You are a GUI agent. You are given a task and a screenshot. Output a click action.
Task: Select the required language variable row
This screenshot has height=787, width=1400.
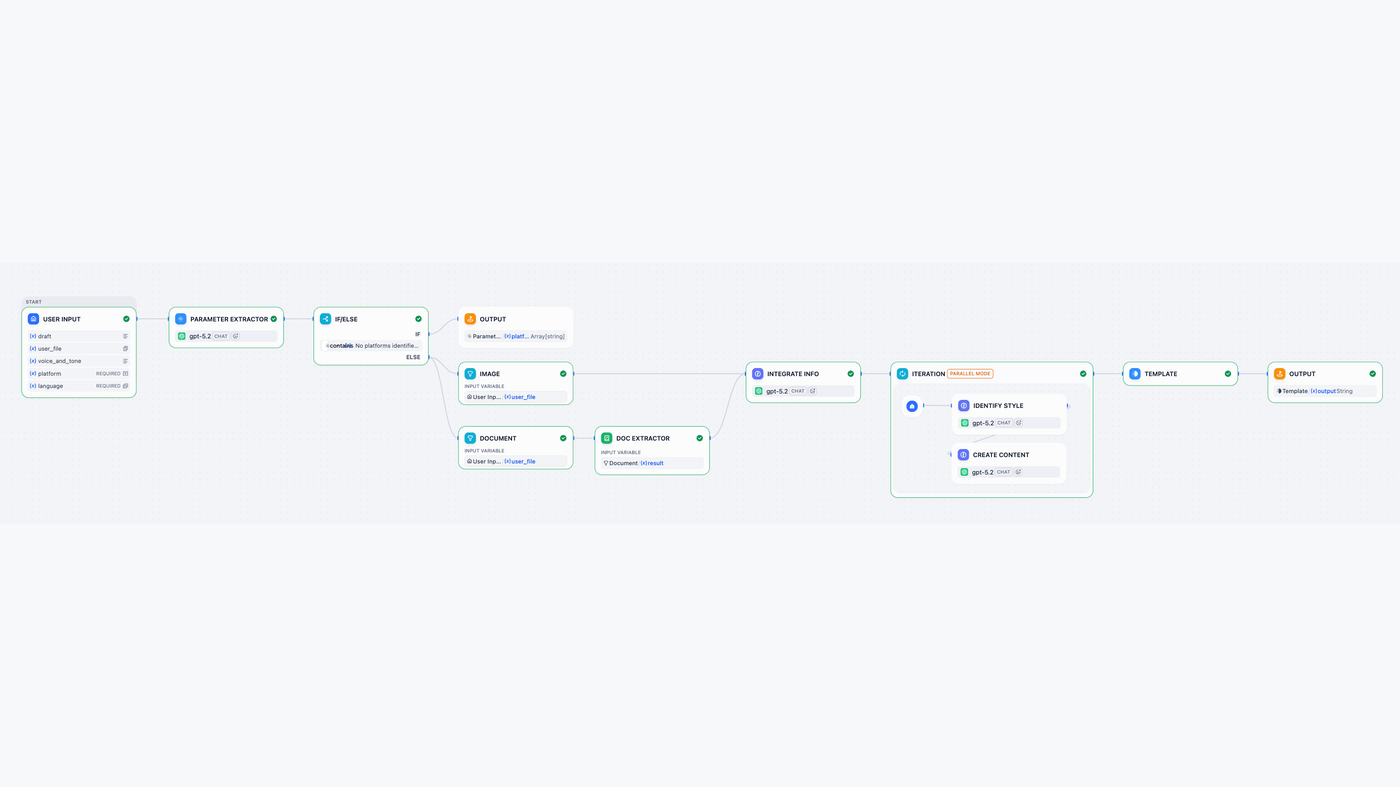[x=79, y=386]
